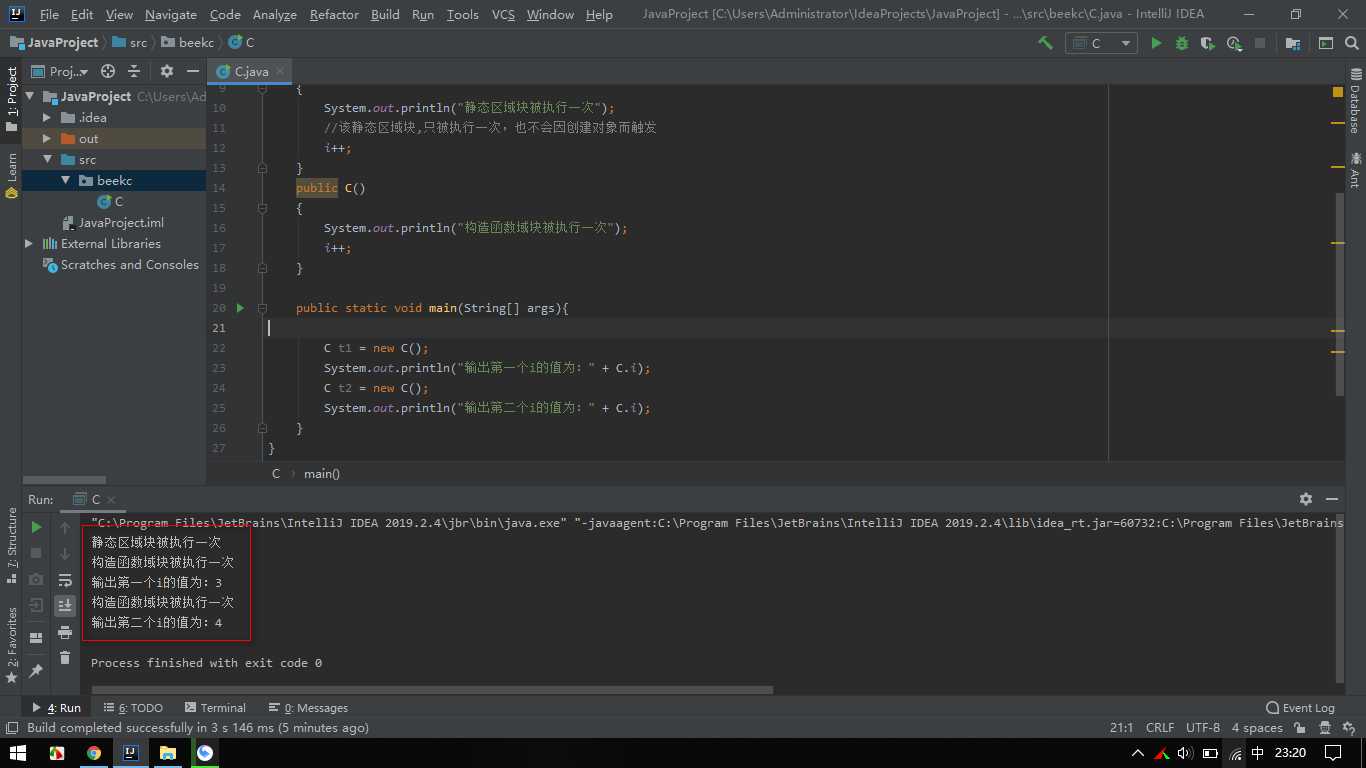
Task: Run C with Coverage icon
Action: tap(1208, 43)
